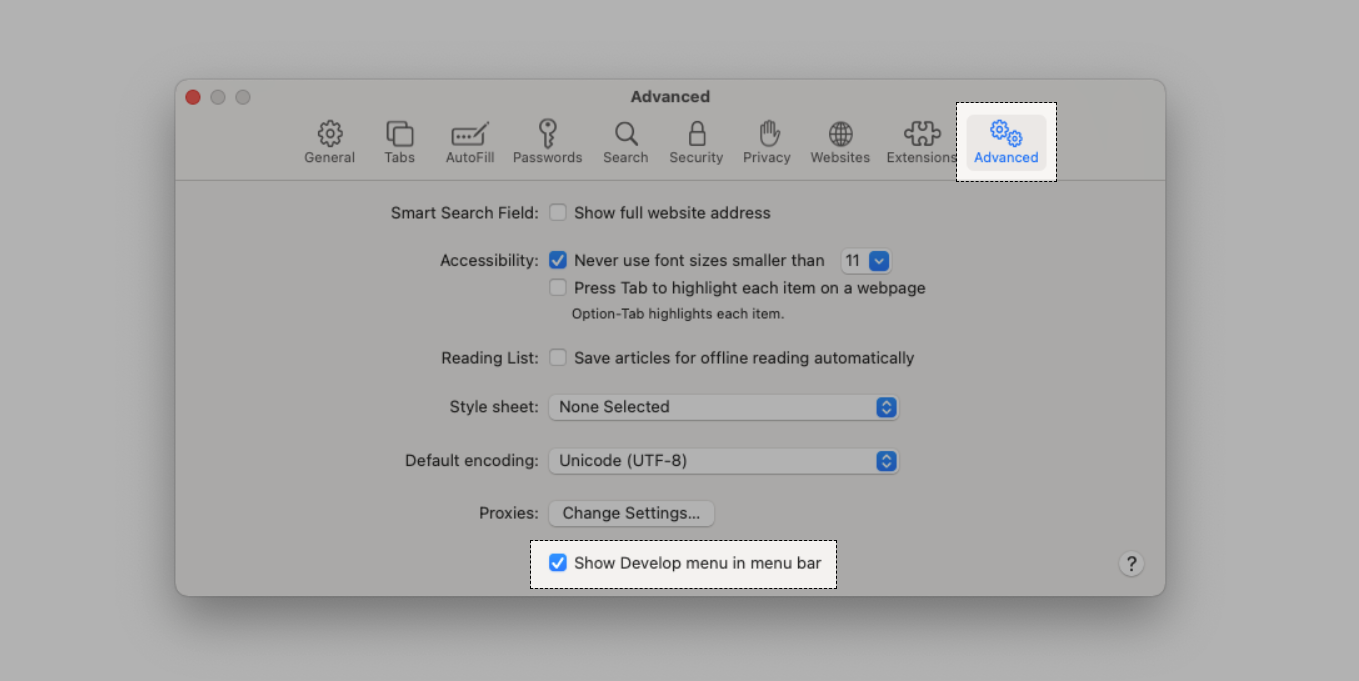
Task: Open the Default encoding dropdown
Action: click(723, 461)
